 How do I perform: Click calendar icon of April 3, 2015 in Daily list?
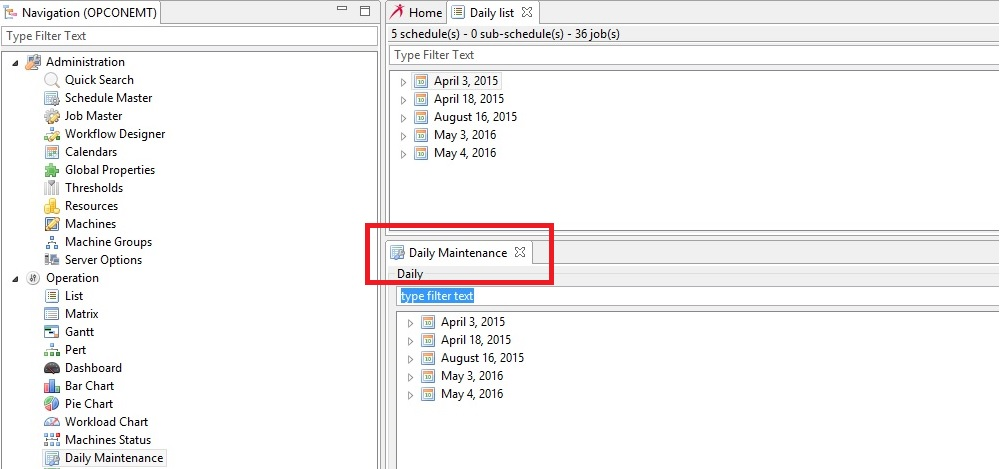[x=421, y=81]
